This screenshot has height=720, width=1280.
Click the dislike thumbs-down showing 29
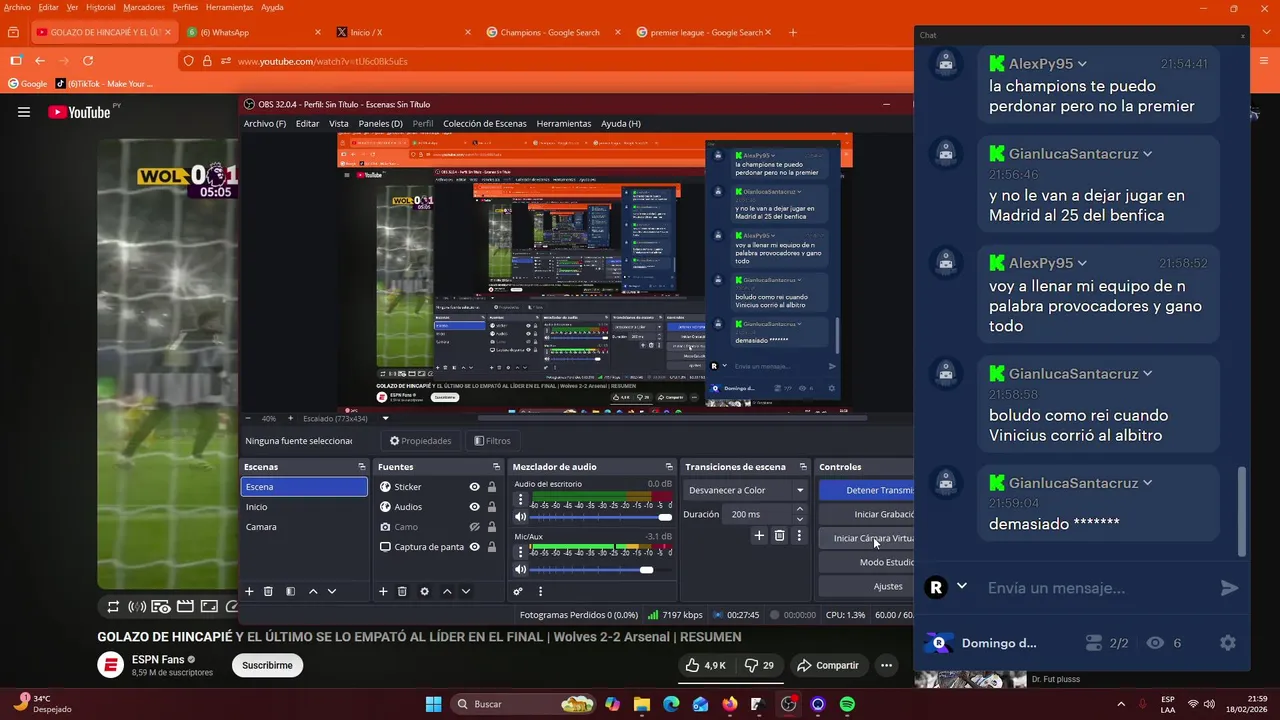coord(760,665)
